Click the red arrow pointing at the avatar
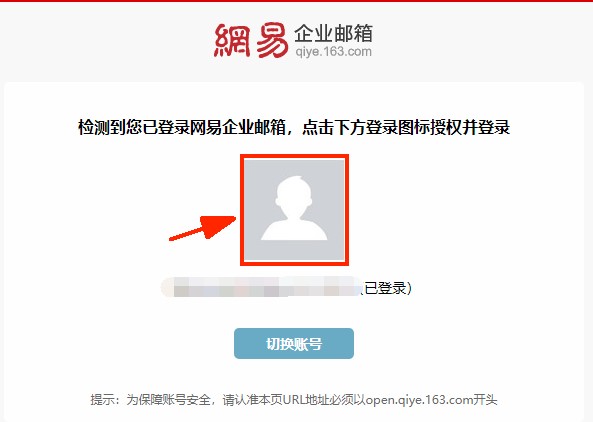The width and height of the screenshot is (593, 422). (x=203, y=228)
